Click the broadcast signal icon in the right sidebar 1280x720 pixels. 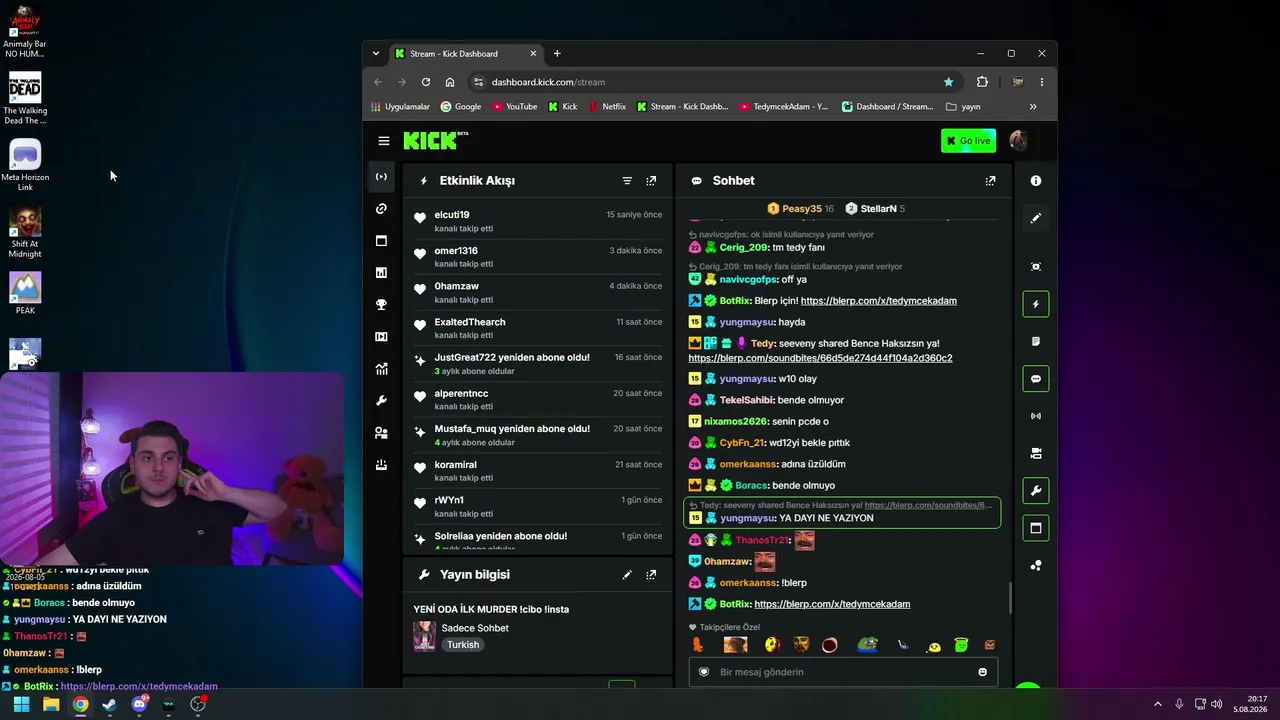point(1036,416)
